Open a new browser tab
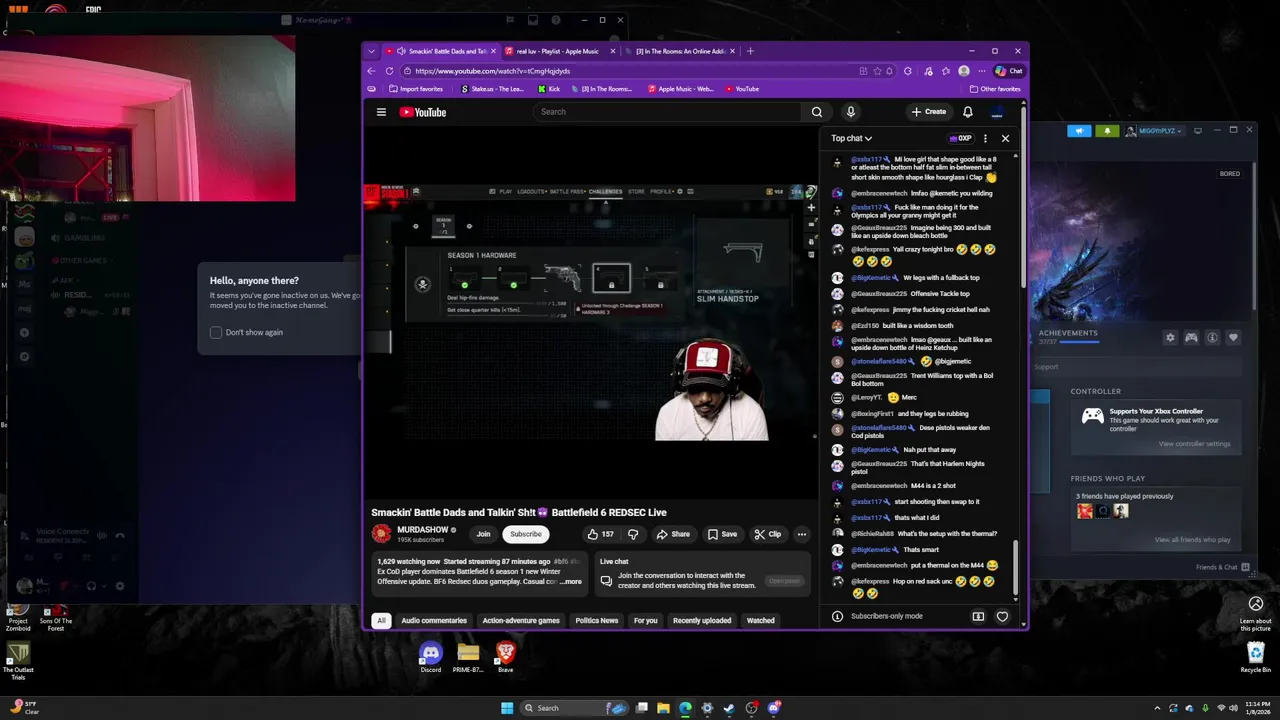 (750, 51)
